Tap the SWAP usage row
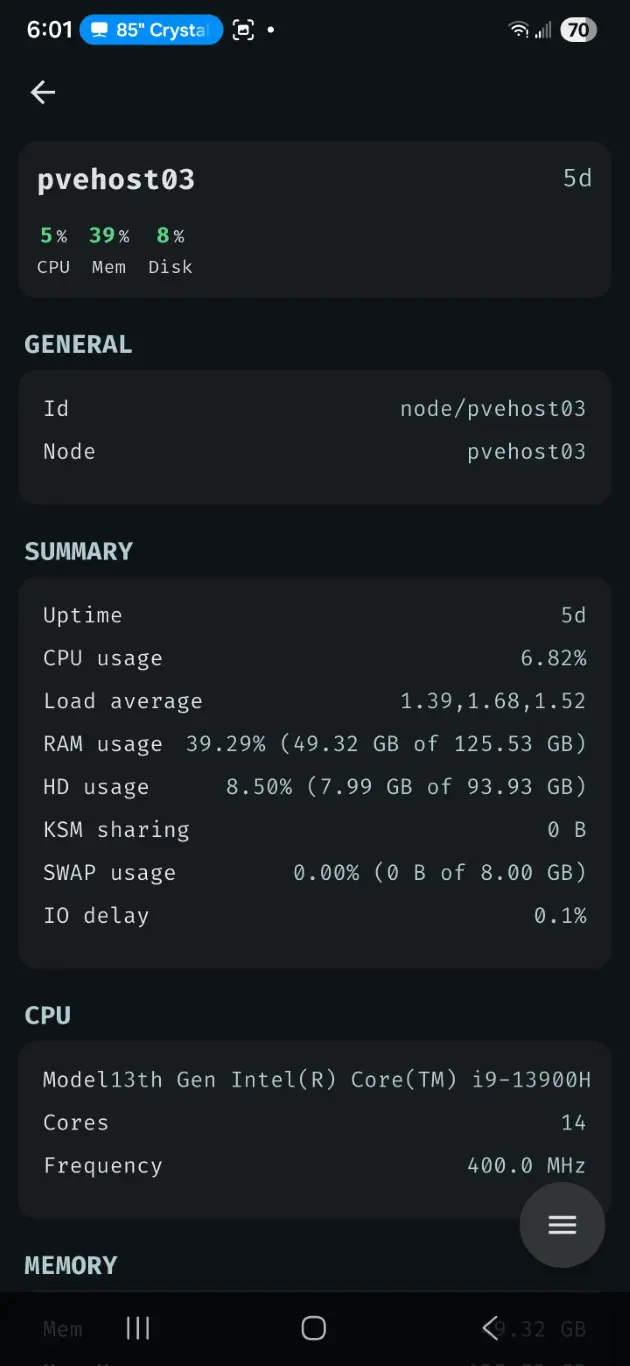Image resolution: width=630 pixels, height=1366 pixels. (x=314, y=873)
